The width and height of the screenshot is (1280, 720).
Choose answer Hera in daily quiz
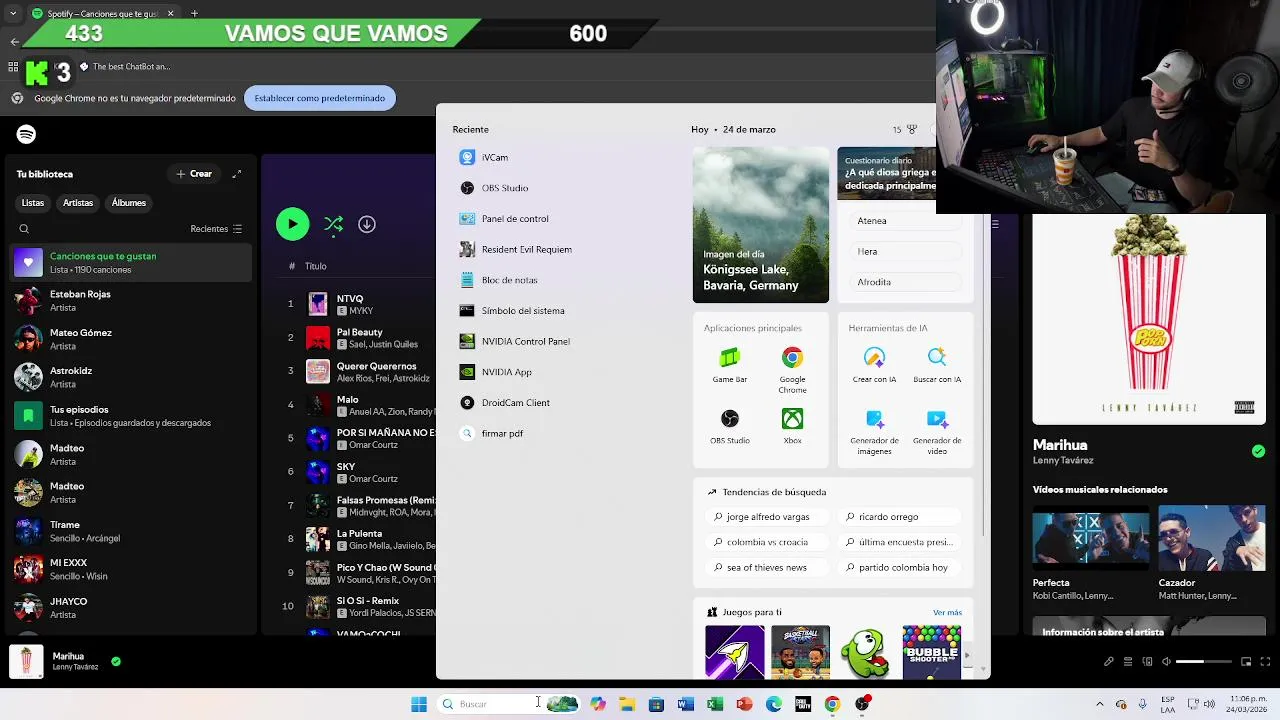tap(906, 252)
